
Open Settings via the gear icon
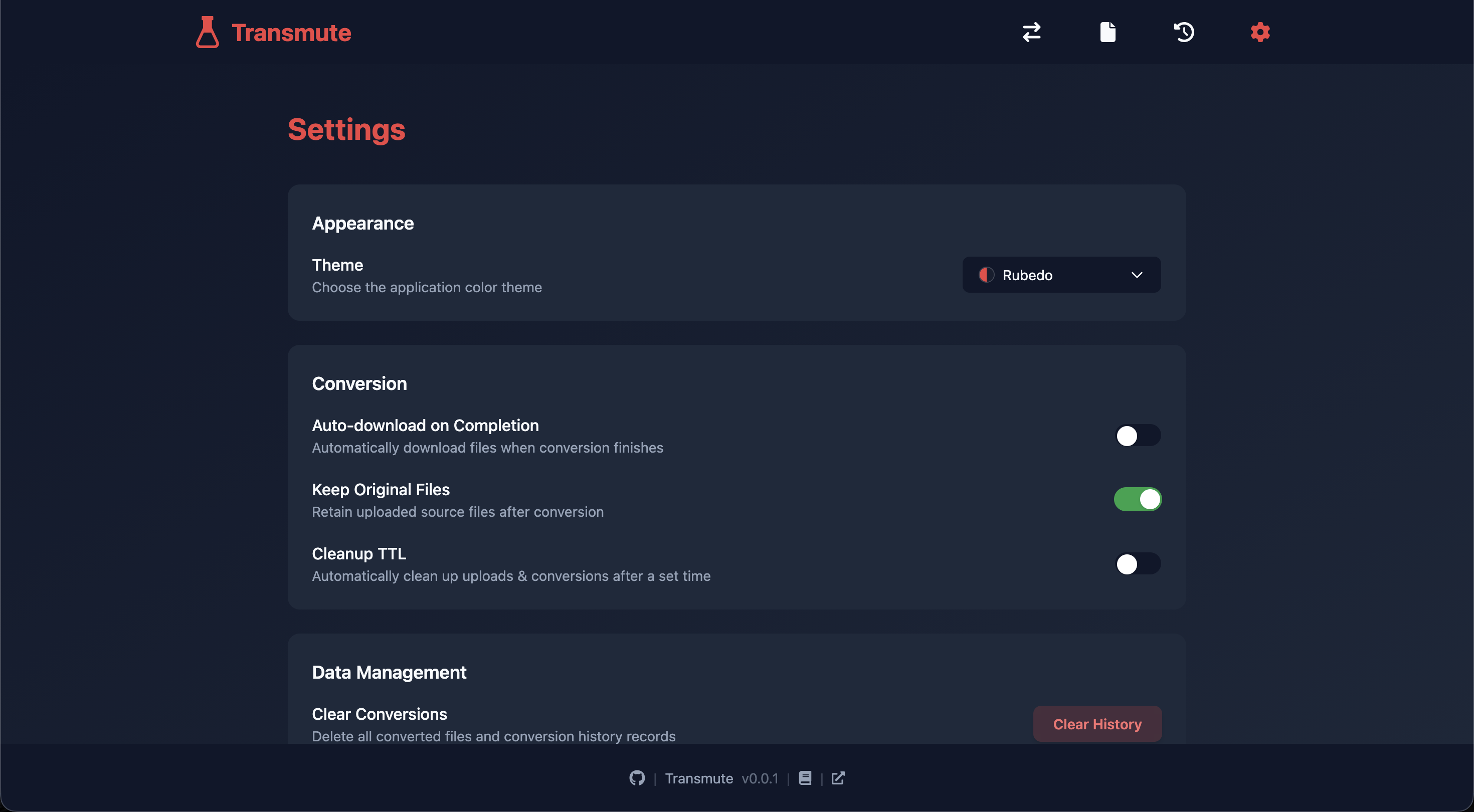pos(1259,33)
